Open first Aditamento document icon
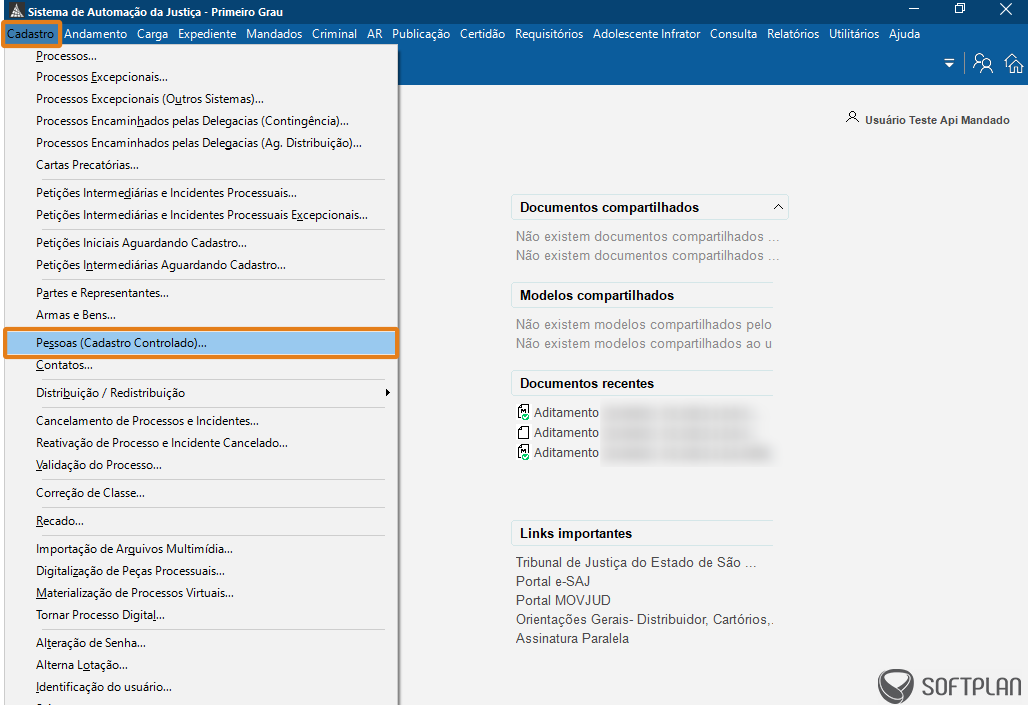1028x705 pixels. 523,412
